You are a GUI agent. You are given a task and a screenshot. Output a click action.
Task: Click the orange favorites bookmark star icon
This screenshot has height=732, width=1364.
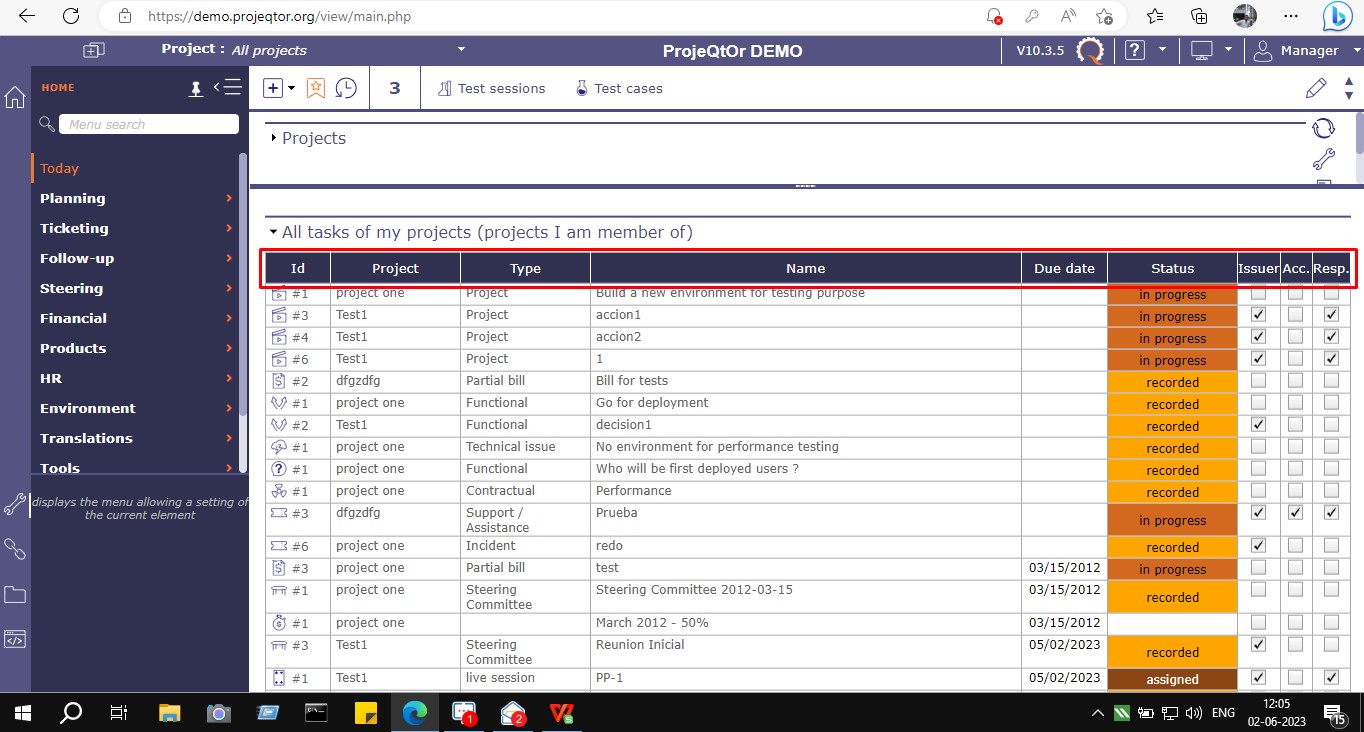pyautogui.click(x=316, y=88)
